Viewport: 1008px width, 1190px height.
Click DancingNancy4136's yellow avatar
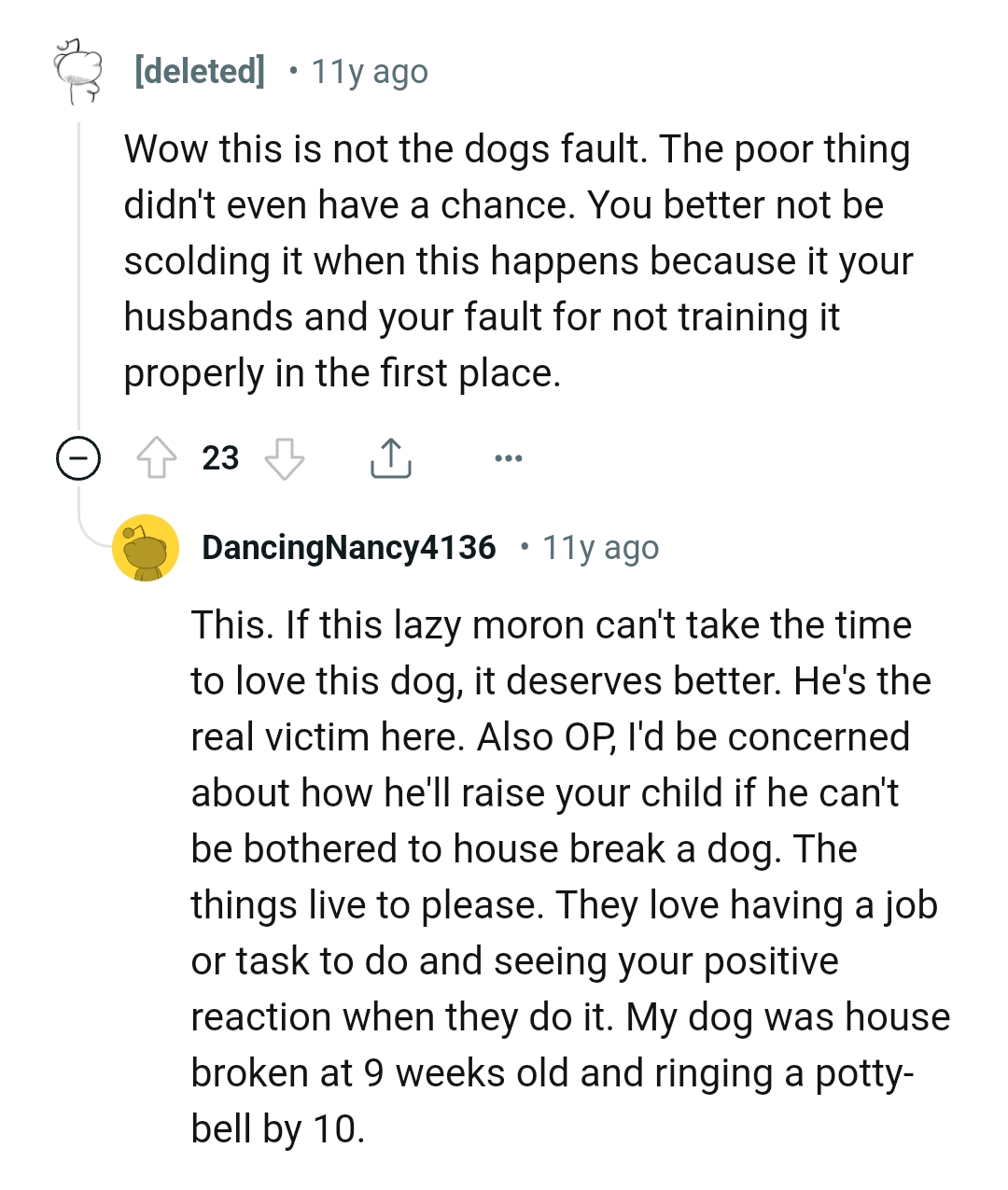tap(145, 547)
